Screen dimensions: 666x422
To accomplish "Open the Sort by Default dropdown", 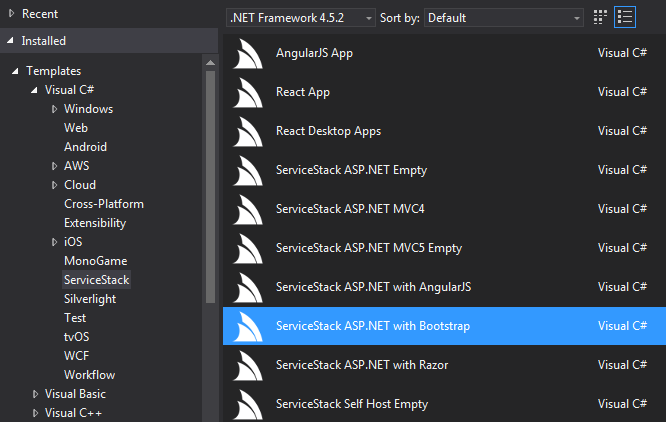I will (503, 18).
